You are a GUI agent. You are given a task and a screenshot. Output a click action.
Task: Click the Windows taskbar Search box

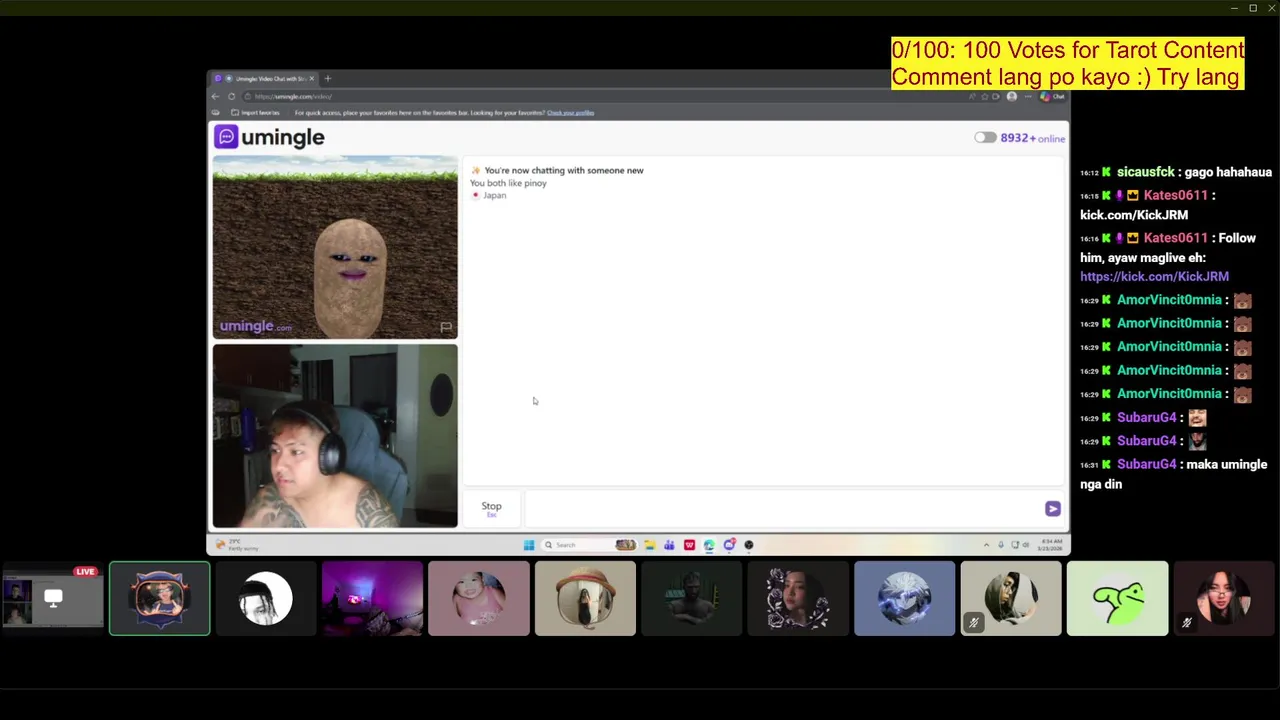(590, 545)
